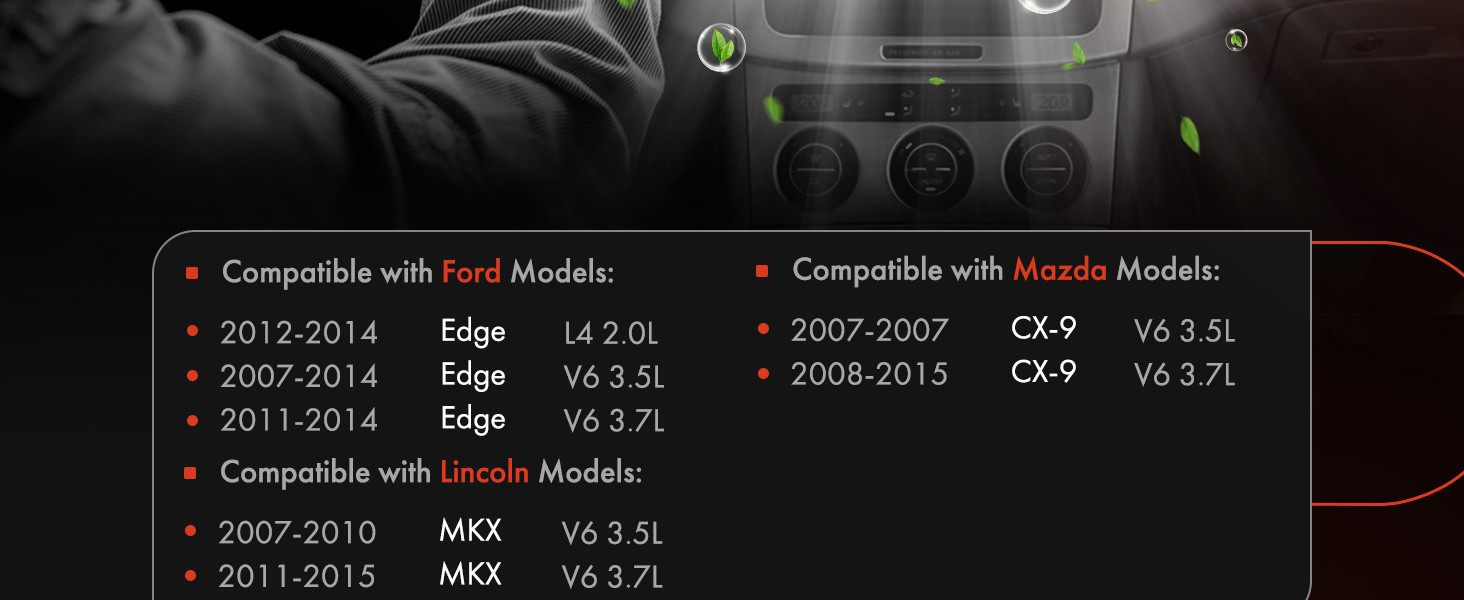Click the red square bullet before Ford heading
1464x600 pixels.
click(x=192, y=273)
